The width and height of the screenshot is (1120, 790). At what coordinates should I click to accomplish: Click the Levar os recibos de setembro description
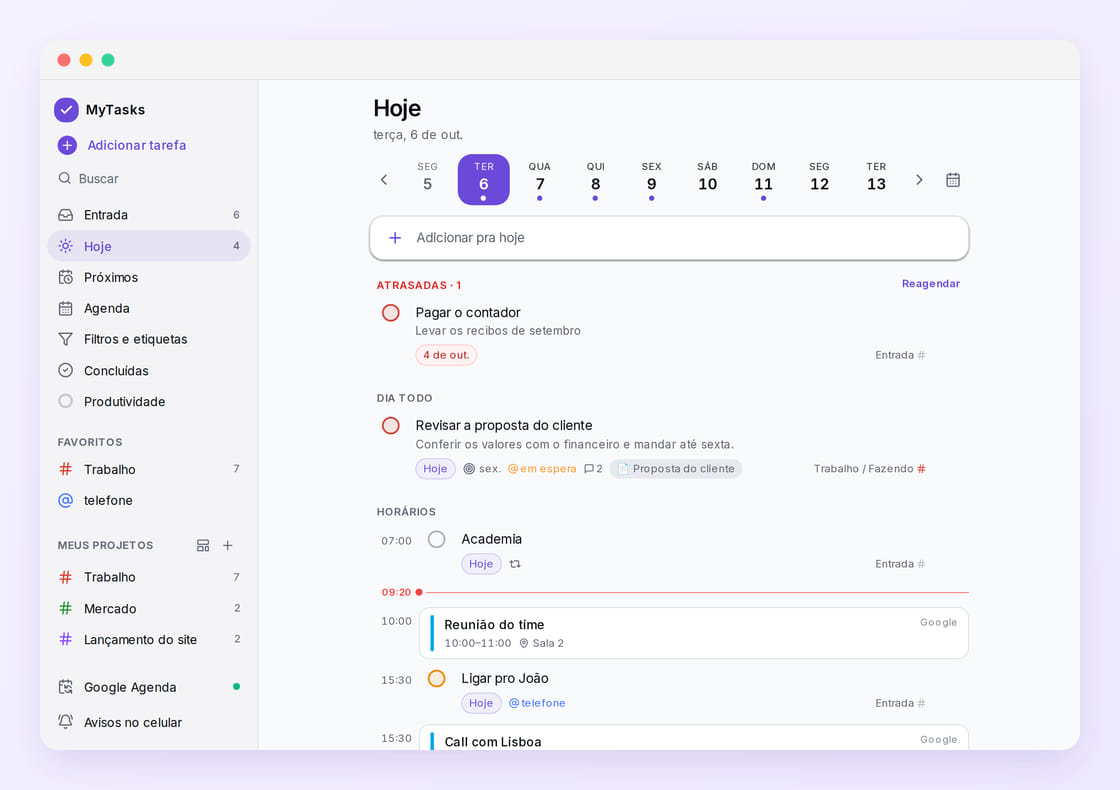pos(498,331)
